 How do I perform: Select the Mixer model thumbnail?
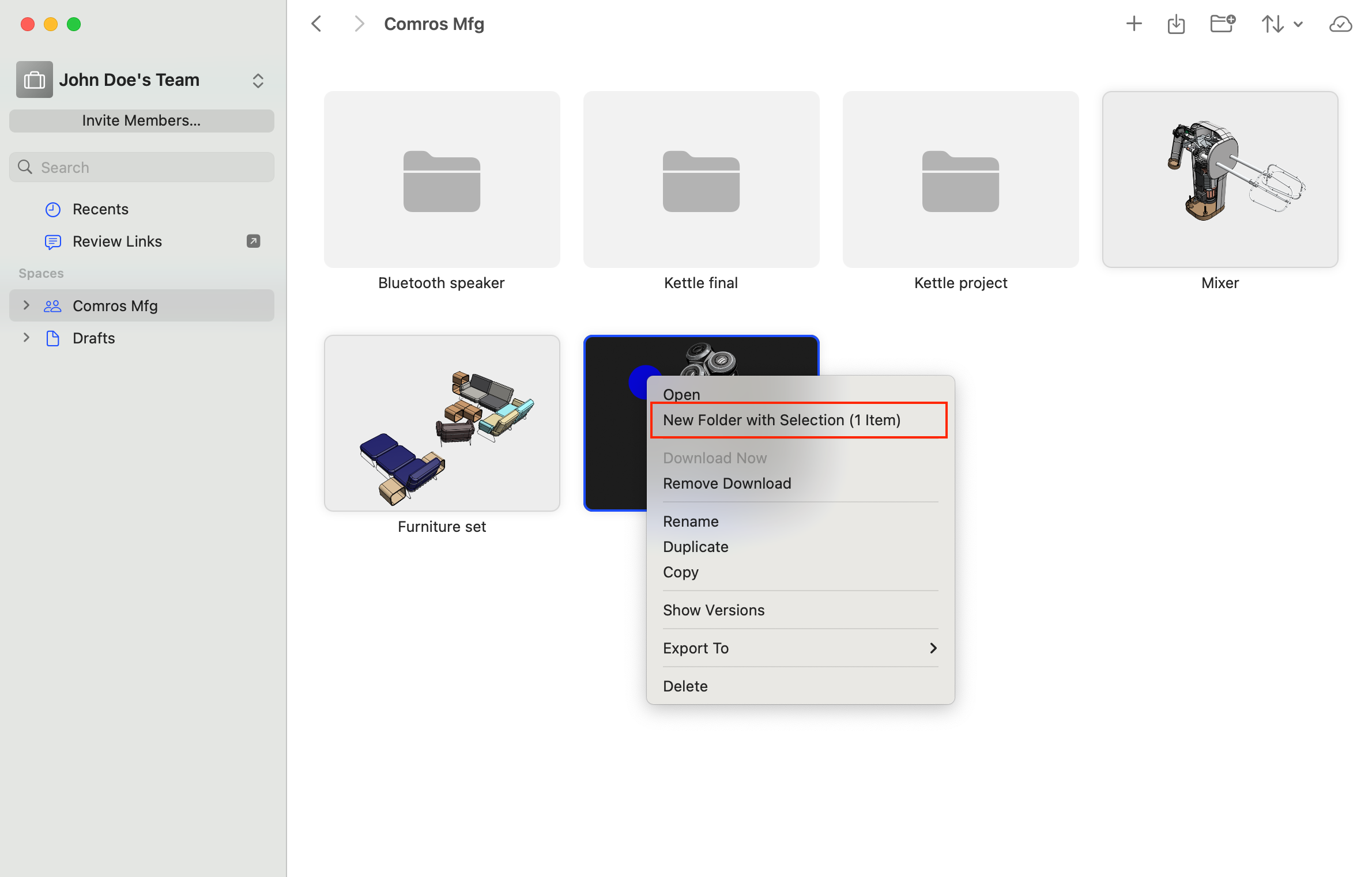(x=1220, y=179)
